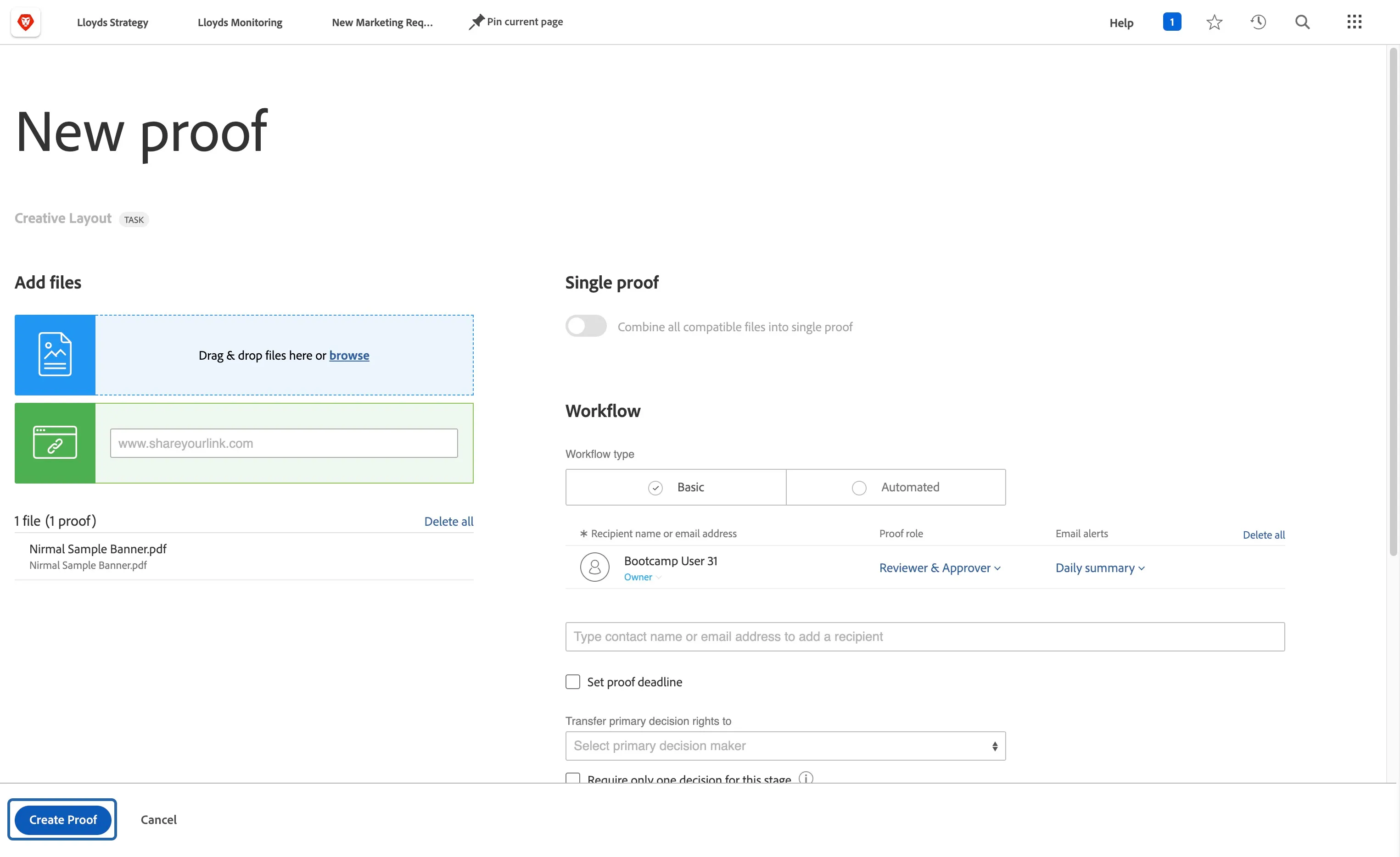The image size is (1400, 857).
Task: Click the green web link icon
Action: [x=55, y=443]
